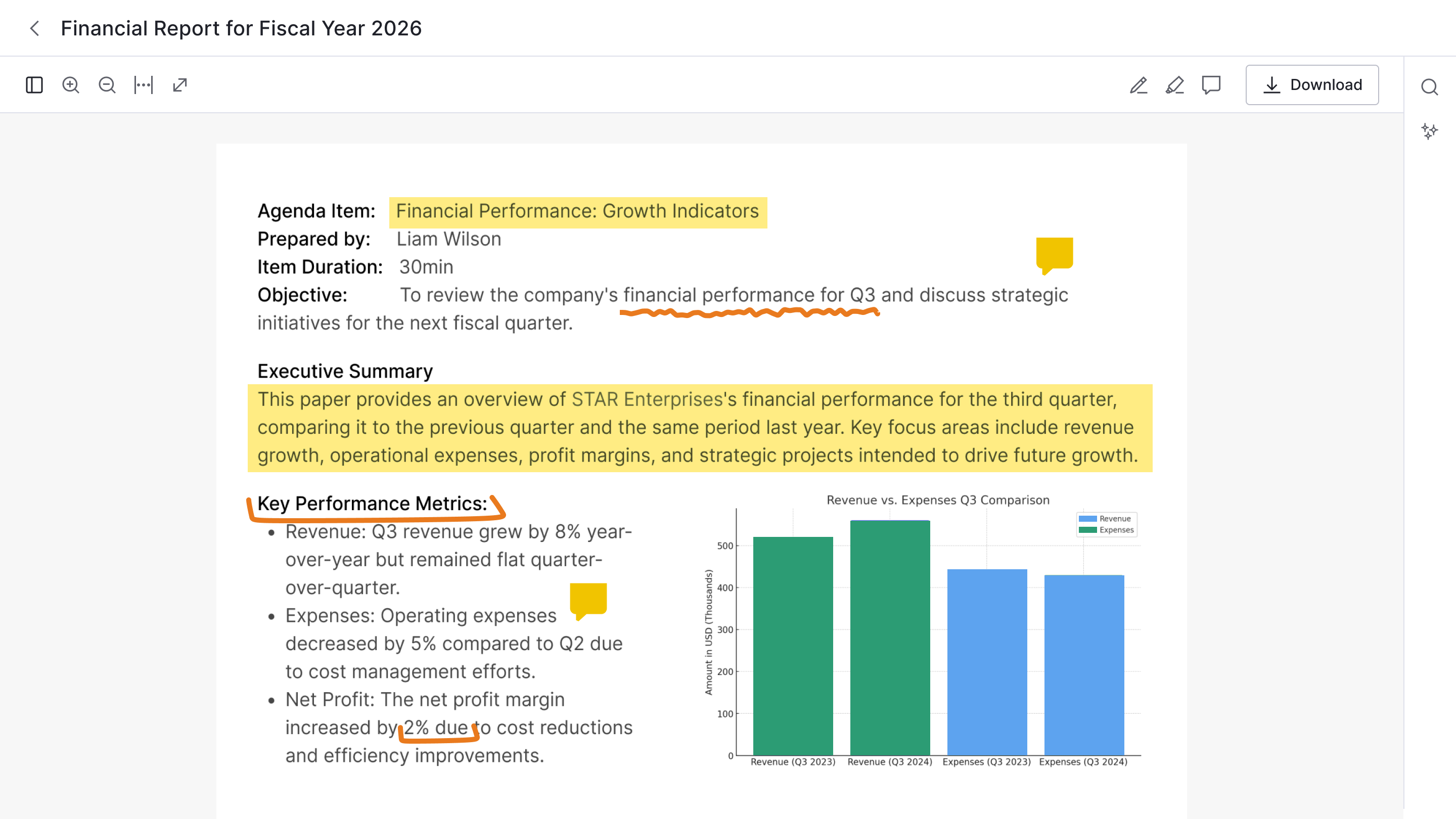
Task: Click the highlighted Executive Summary paragraph
Action: click(699, 427)
